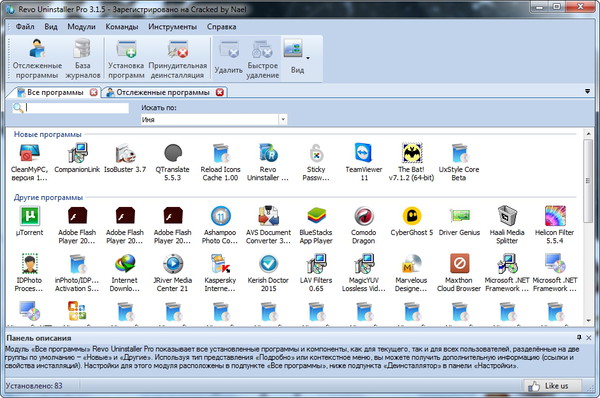Open the Файл menu
This screenshot has width=600, height=398.
25,27
